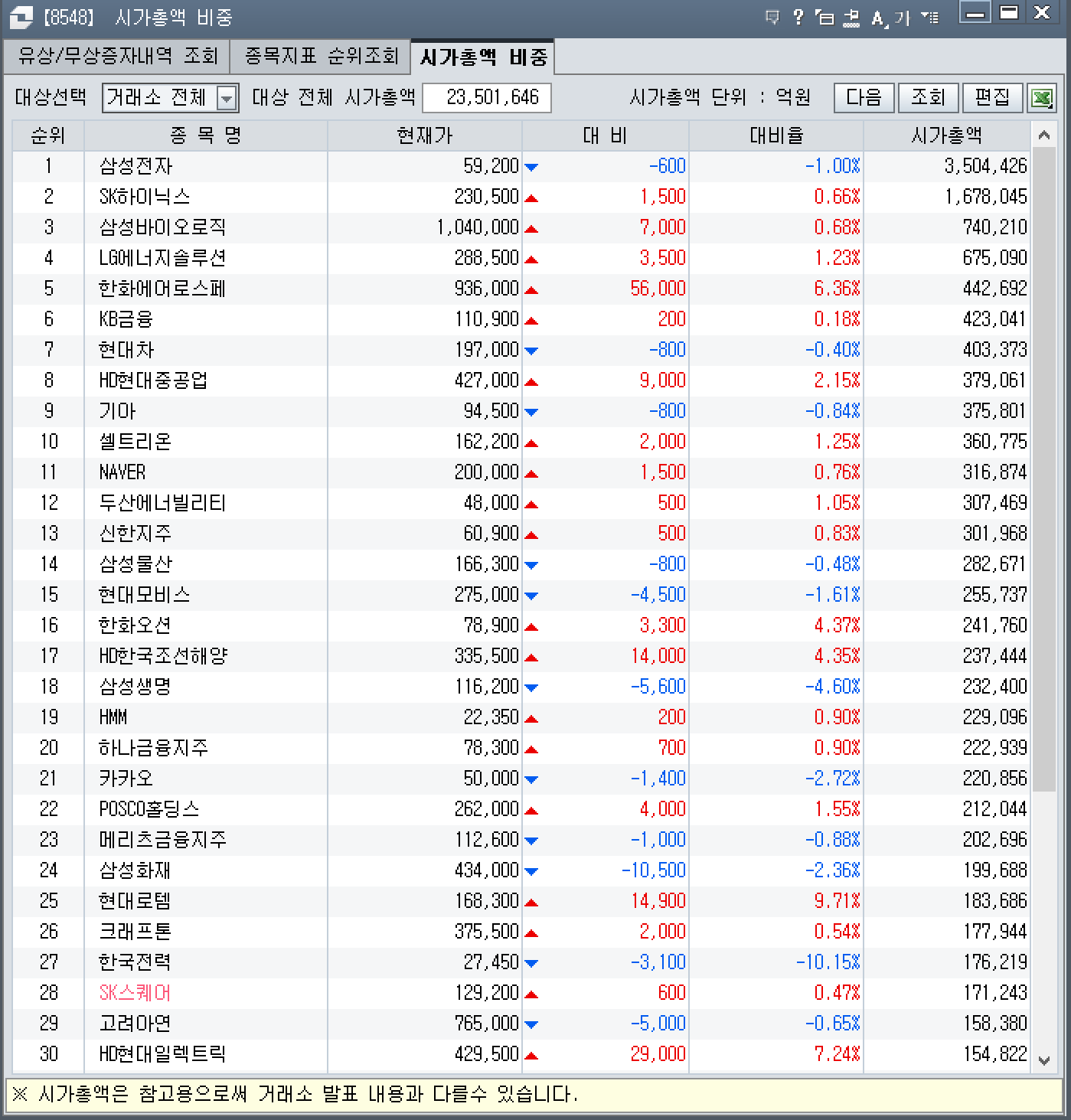Open help via the question mark icon

(798, 17)
